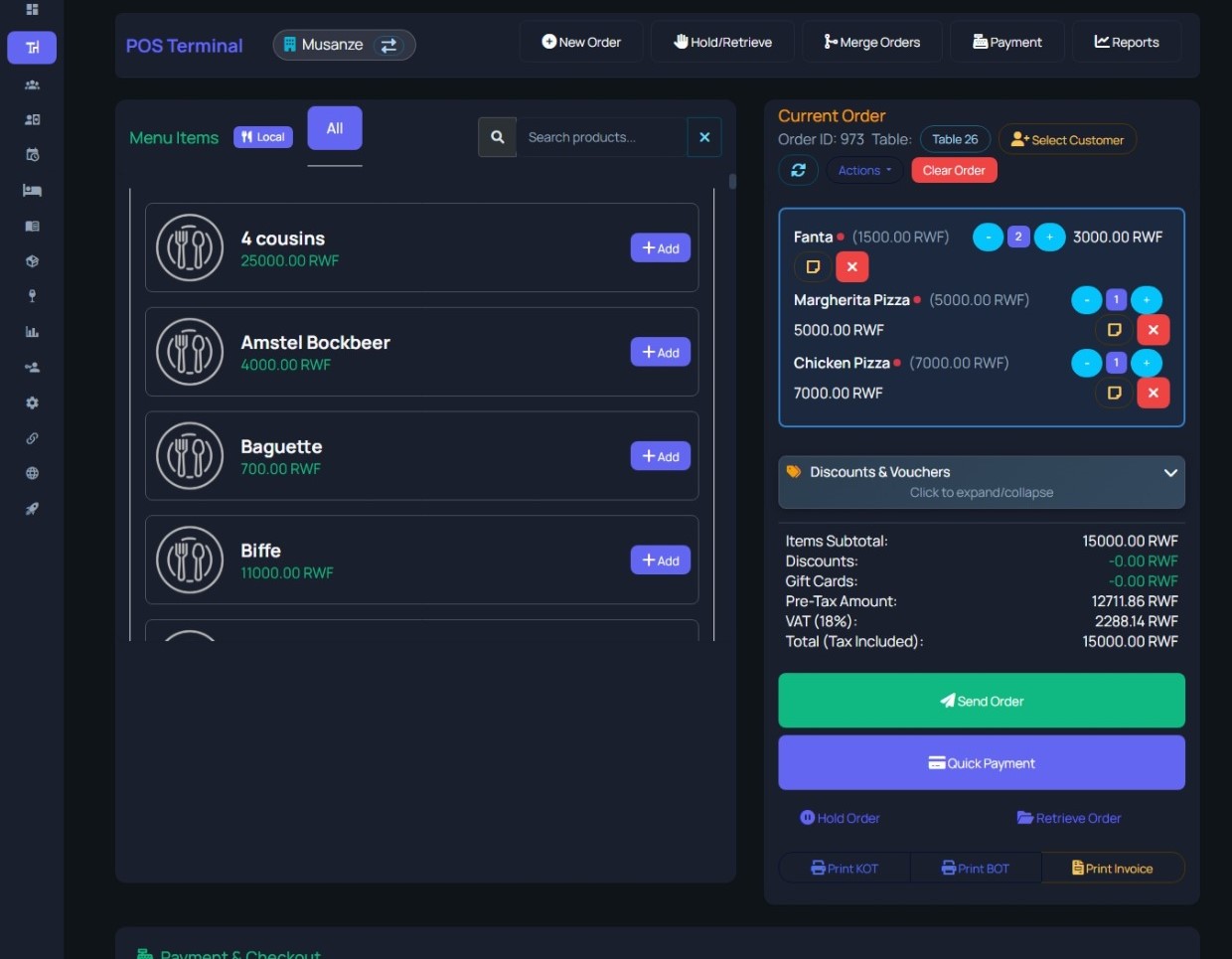Open the bar chart reports icon in sidebar
Image resolution: width=1232 pixels, height=959 pixels.
click(32, 331)
